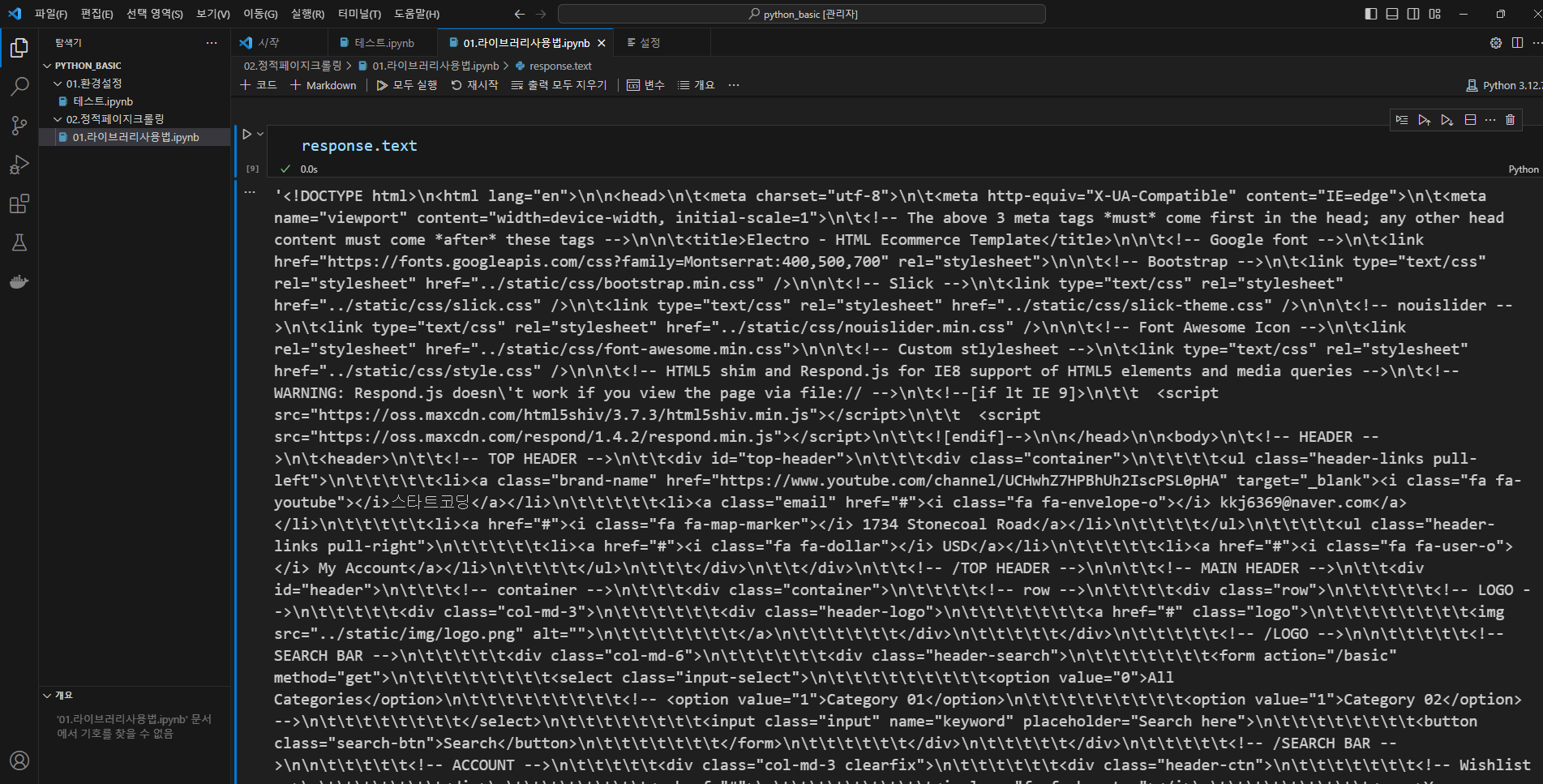
Task: Open 실행(R) menu
Action: pos(307,14)
